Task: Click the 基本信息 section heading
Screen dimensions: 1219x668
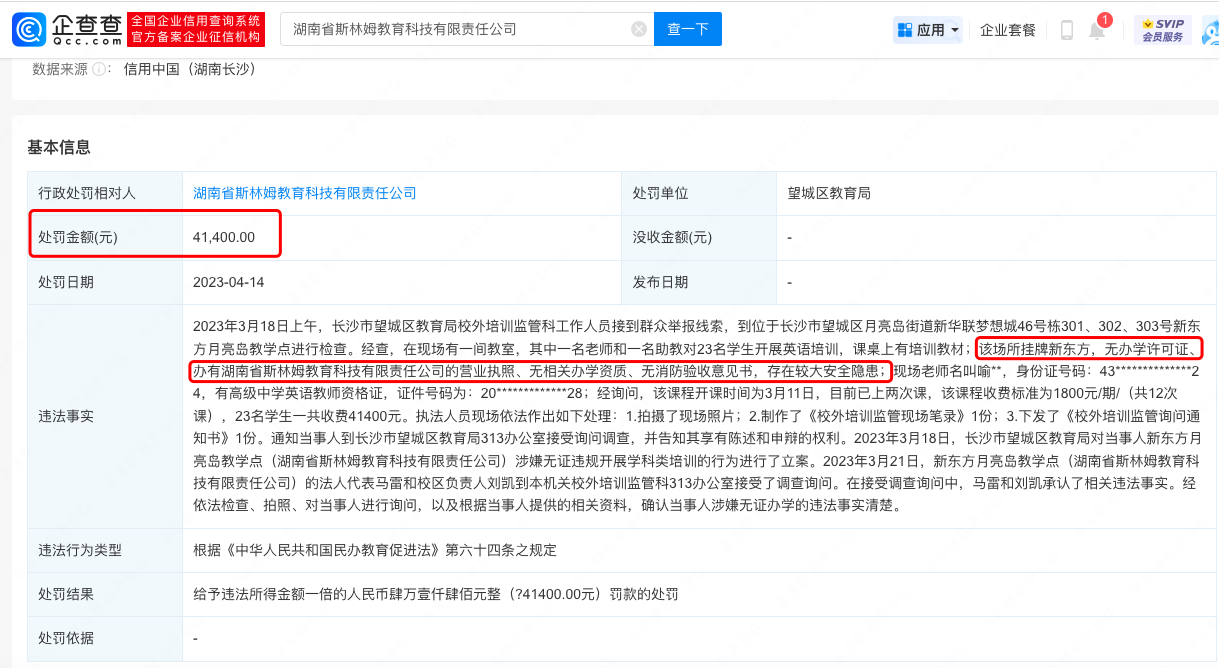Action: pyautogui.click(x=59, y=147)
